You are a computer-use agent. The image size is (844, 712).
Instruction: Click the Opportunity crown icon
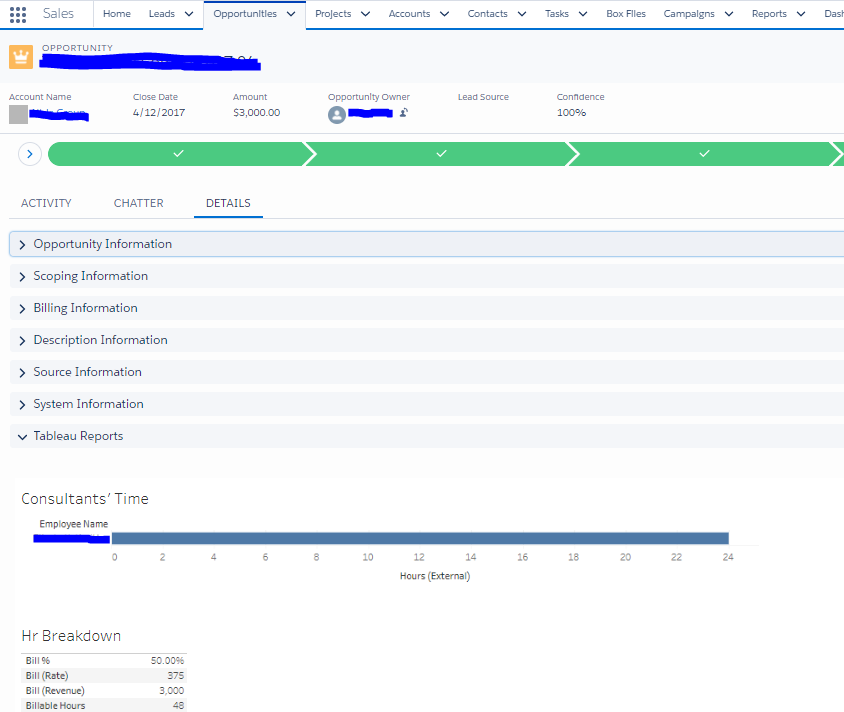pyautogui.click(x=19, y=57)
